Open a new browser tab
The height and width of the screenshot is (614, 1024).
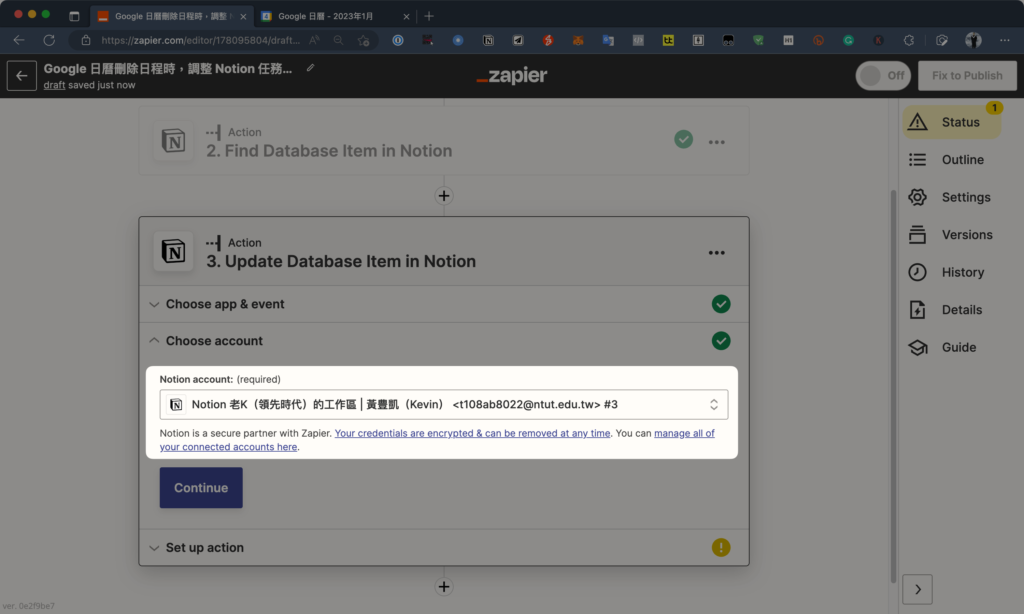[429, 16]
